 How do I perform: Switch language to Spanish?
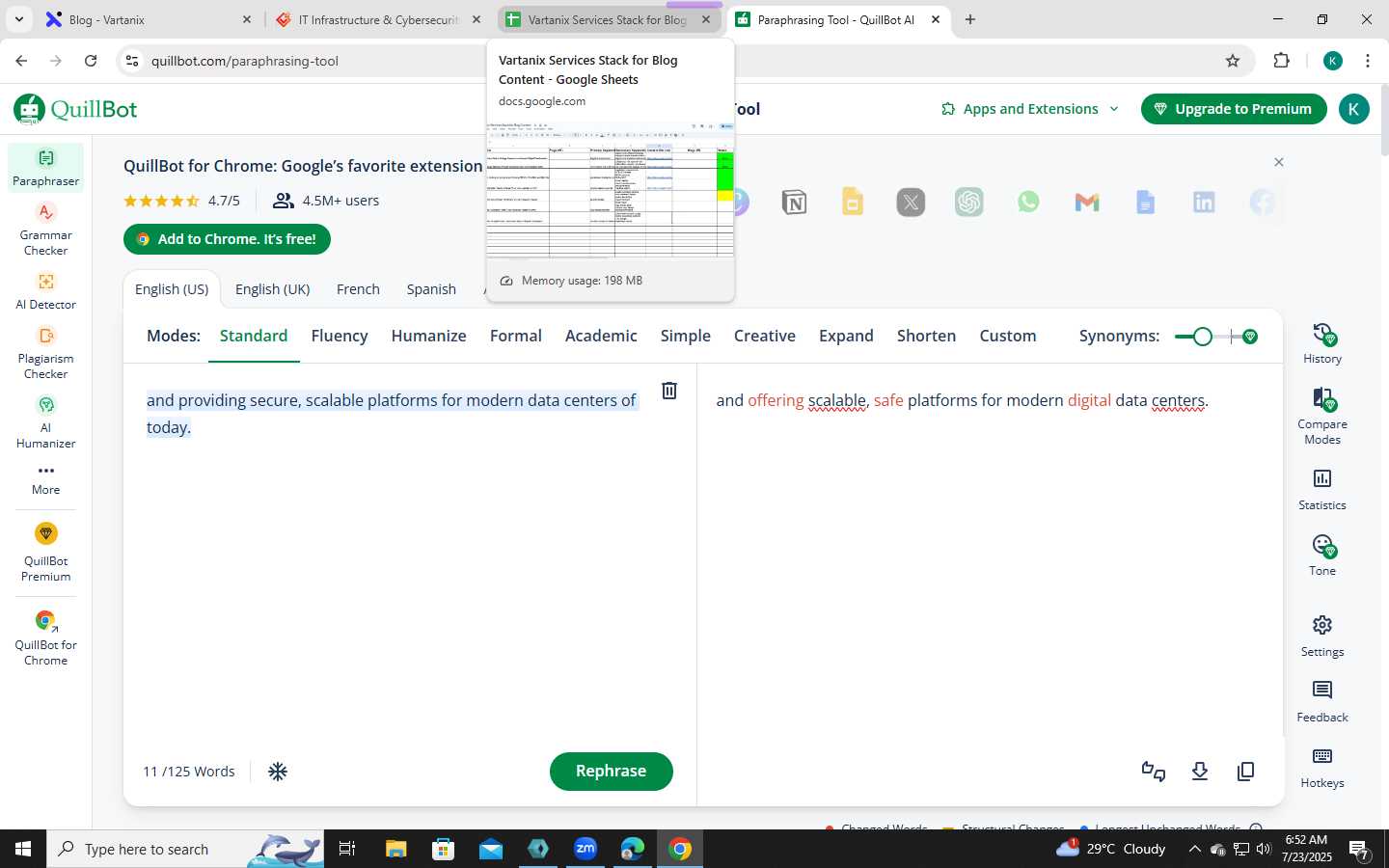[431, 289]
